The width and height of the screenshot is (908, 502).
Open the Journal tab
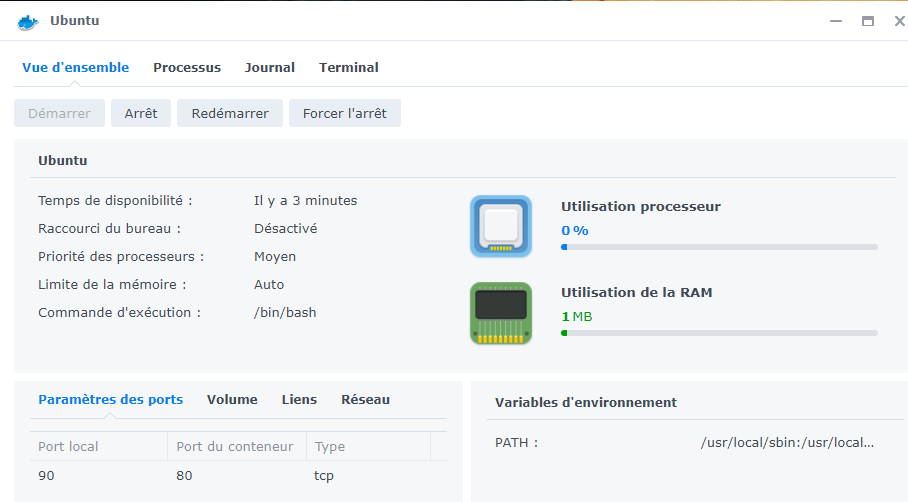click(x=270, y=68)
